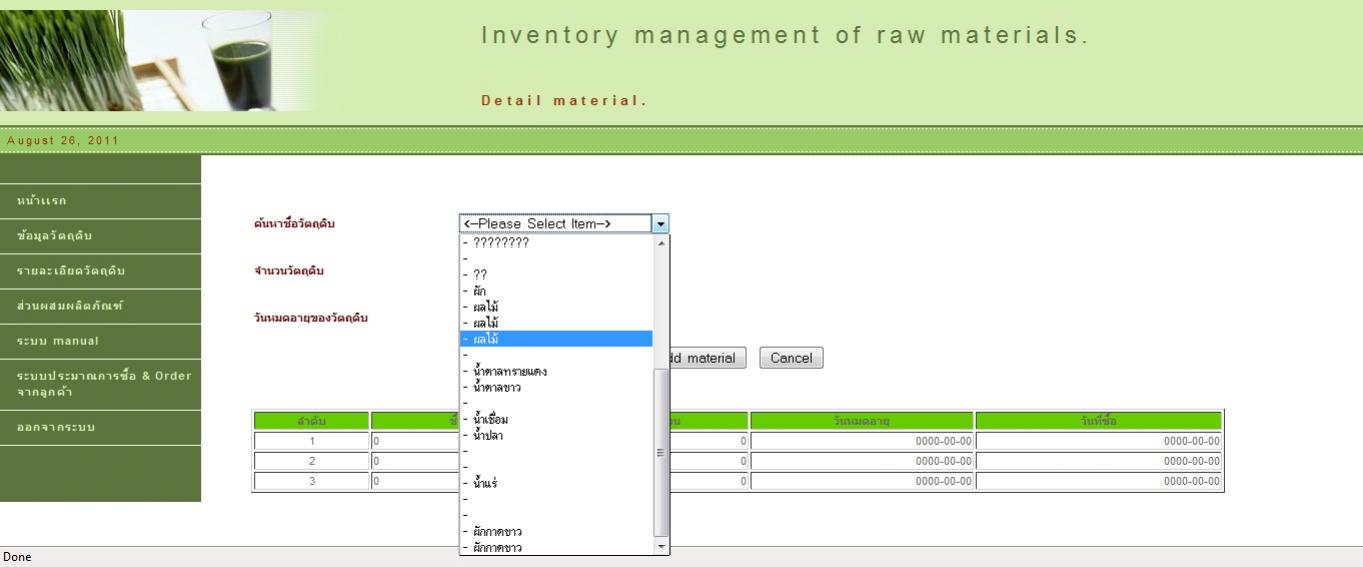Image resolution: width=1363 pixels, height=567 pixels.
Task: Pick 'น้ำตาลทรายแดง' from the dropdown list
Action: click(556, 371)
